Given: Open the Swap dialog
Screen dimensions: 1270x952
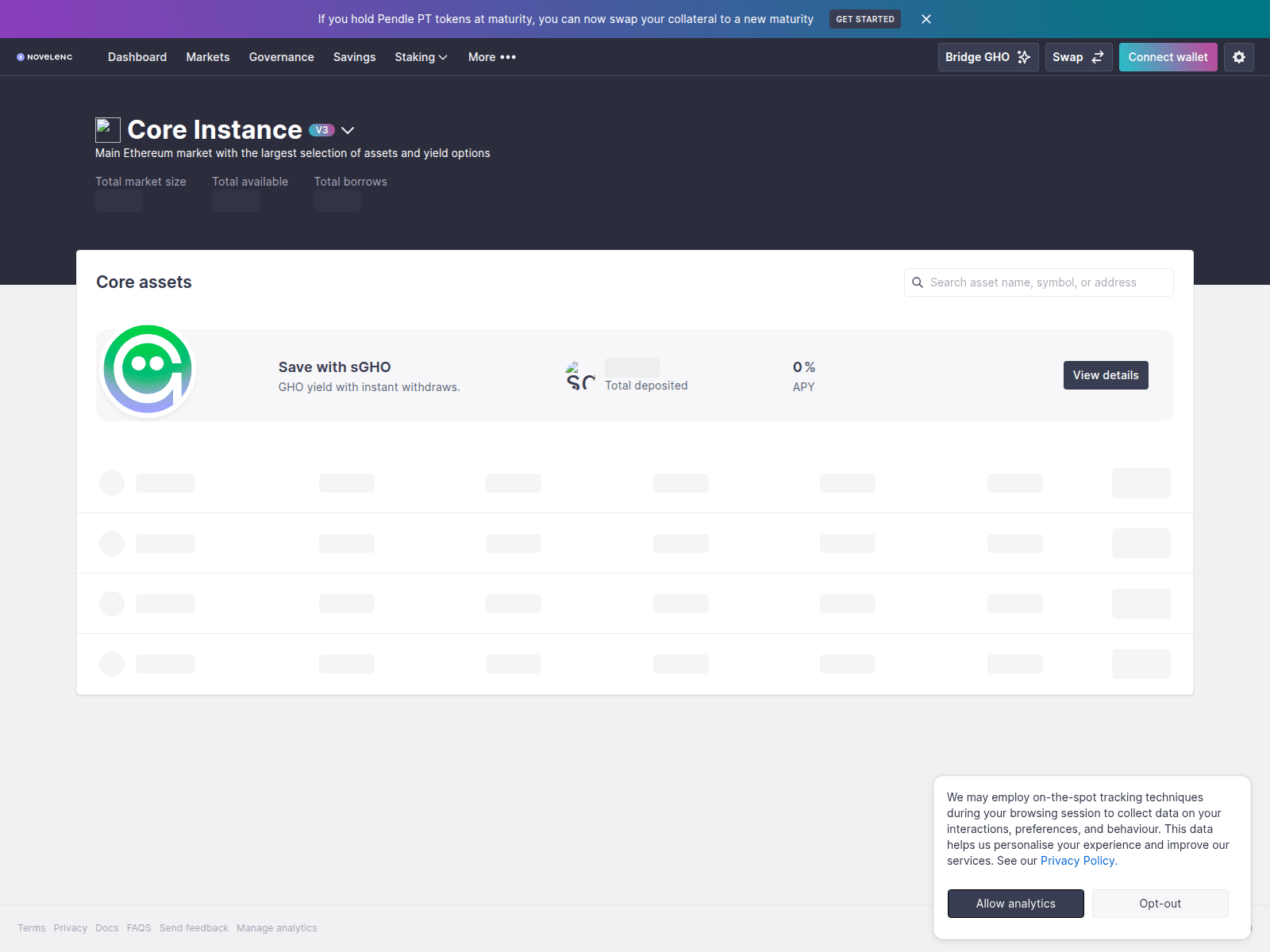Looking at the screenshot, I should tap(1079, 57).
